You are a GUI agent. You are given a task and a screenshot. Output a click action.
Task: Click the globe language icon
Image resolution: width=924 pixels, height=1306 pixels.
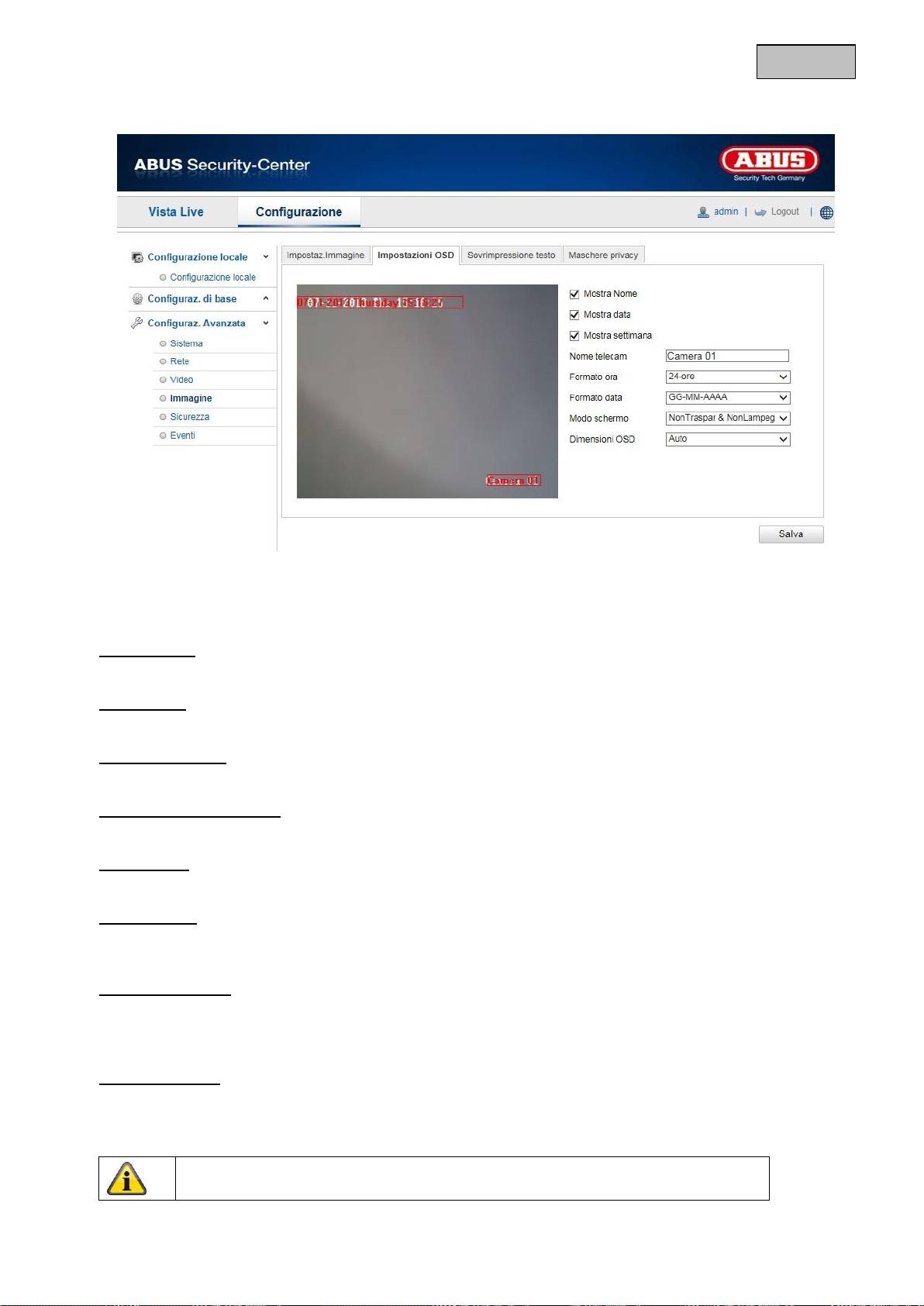(x=826, y=212)
